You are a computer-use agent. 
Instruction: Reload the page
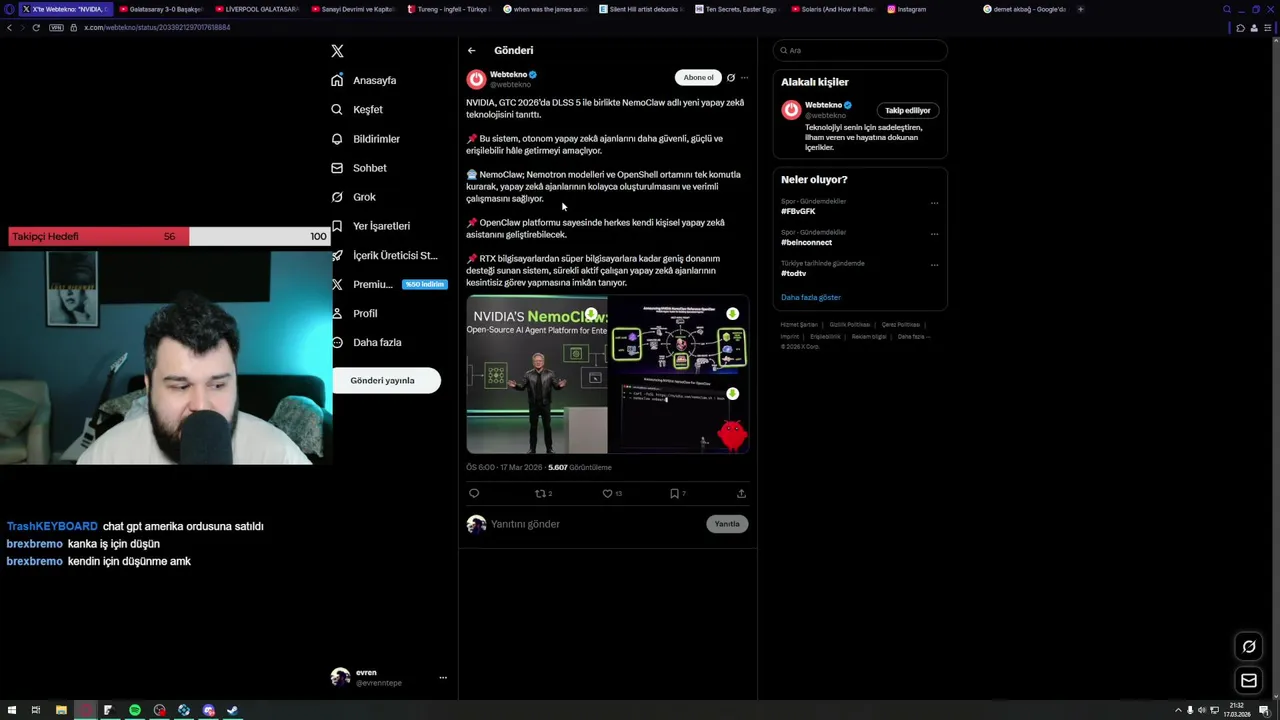point(36,27)
